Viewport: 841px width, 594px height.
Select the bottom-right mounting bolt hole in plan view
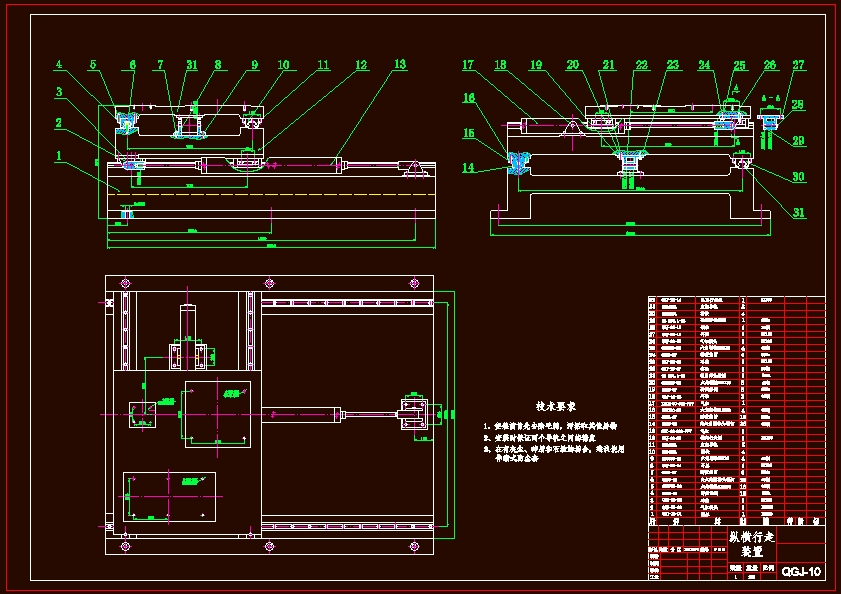(414, 546)
